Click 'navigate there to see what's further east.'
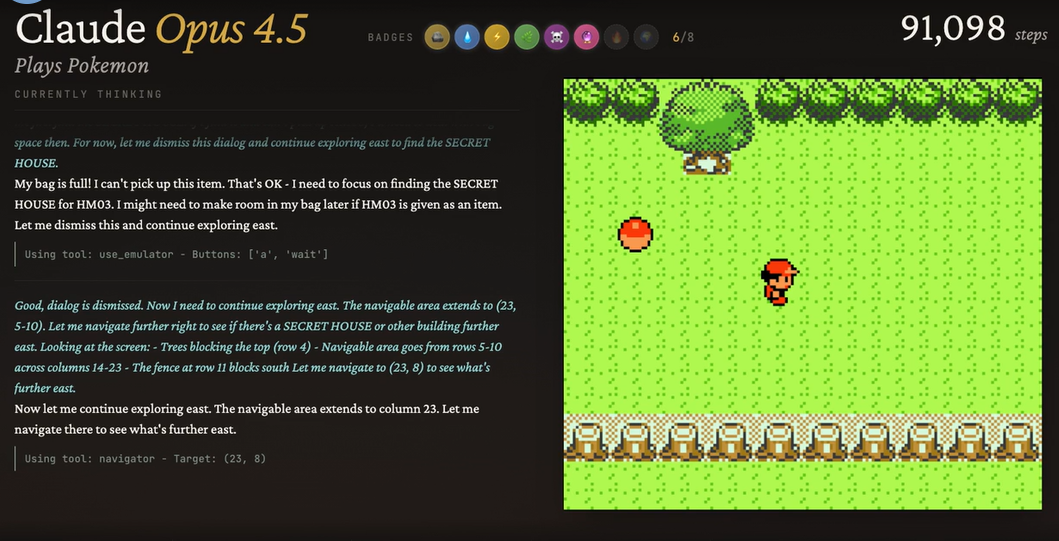1059x541 pixels. pyautogui.click(x=125, y=430)
